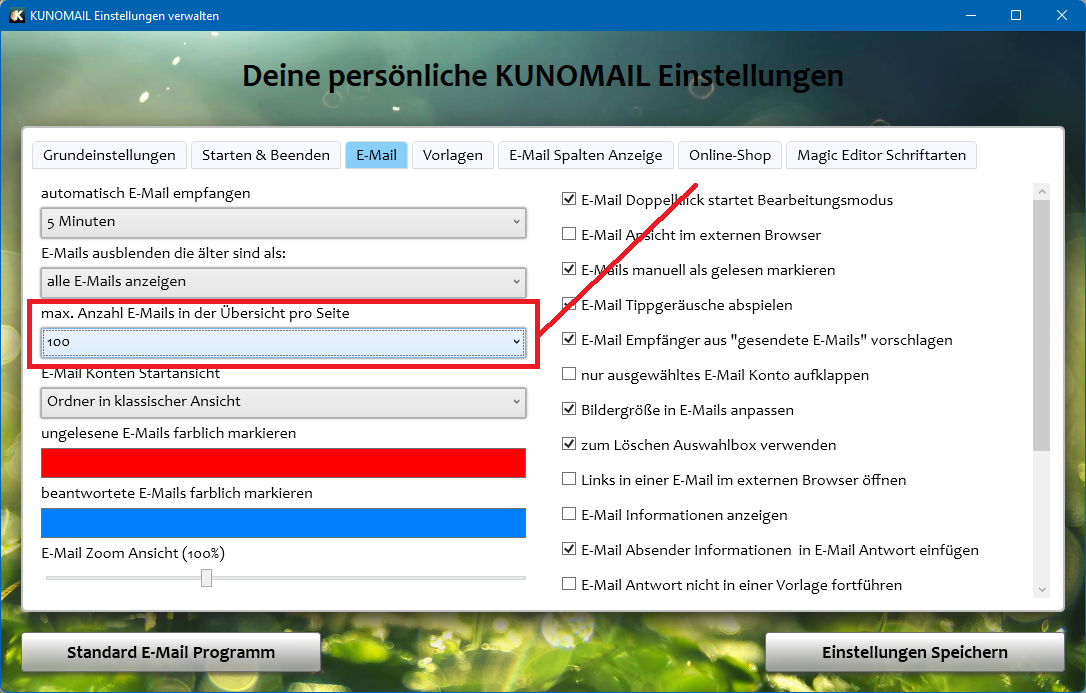Open the Vorlagen tab

coord(453,155)
